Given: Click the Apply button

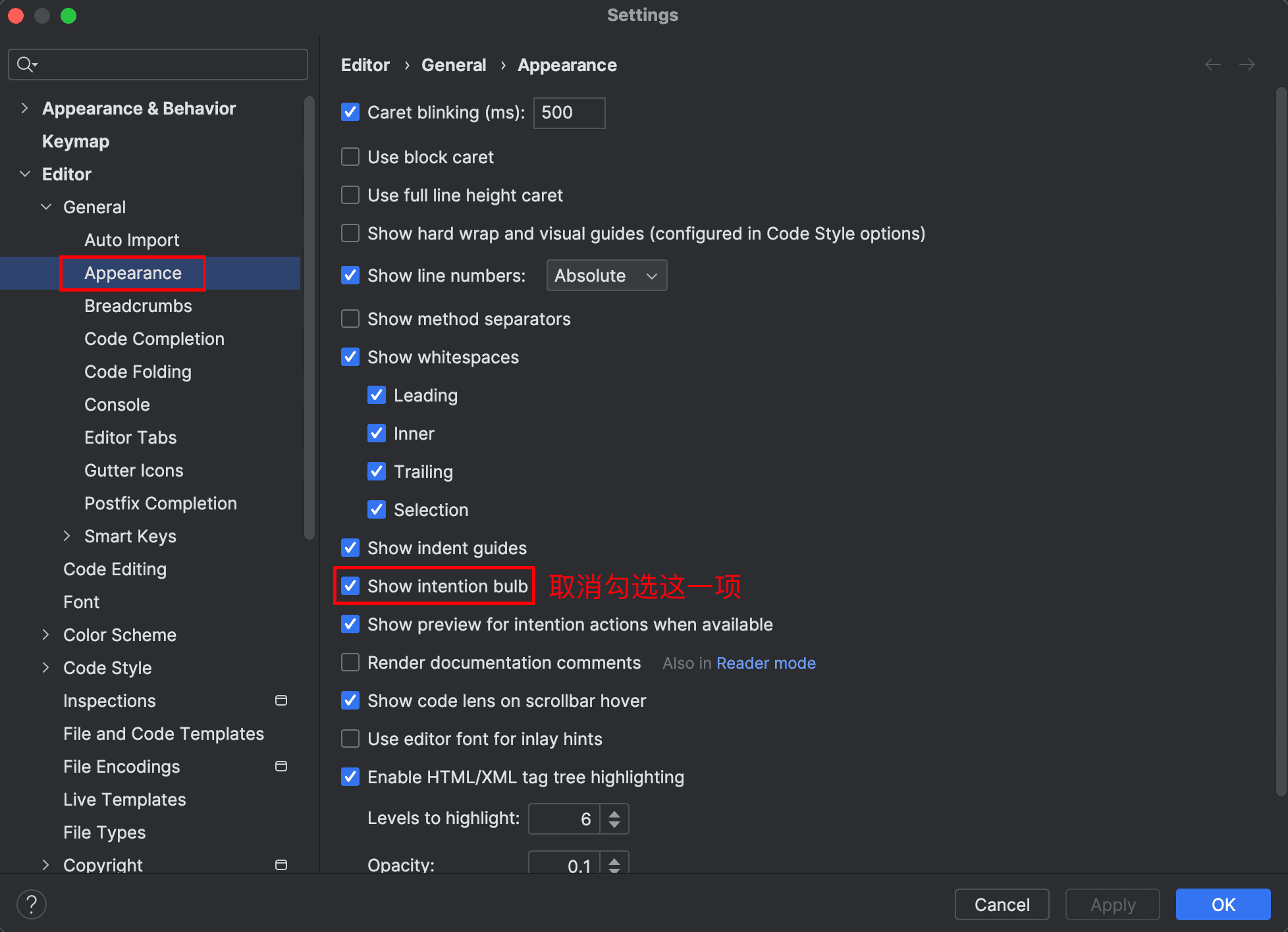Looking at the screenshot, I should [x=1113, y=904].
